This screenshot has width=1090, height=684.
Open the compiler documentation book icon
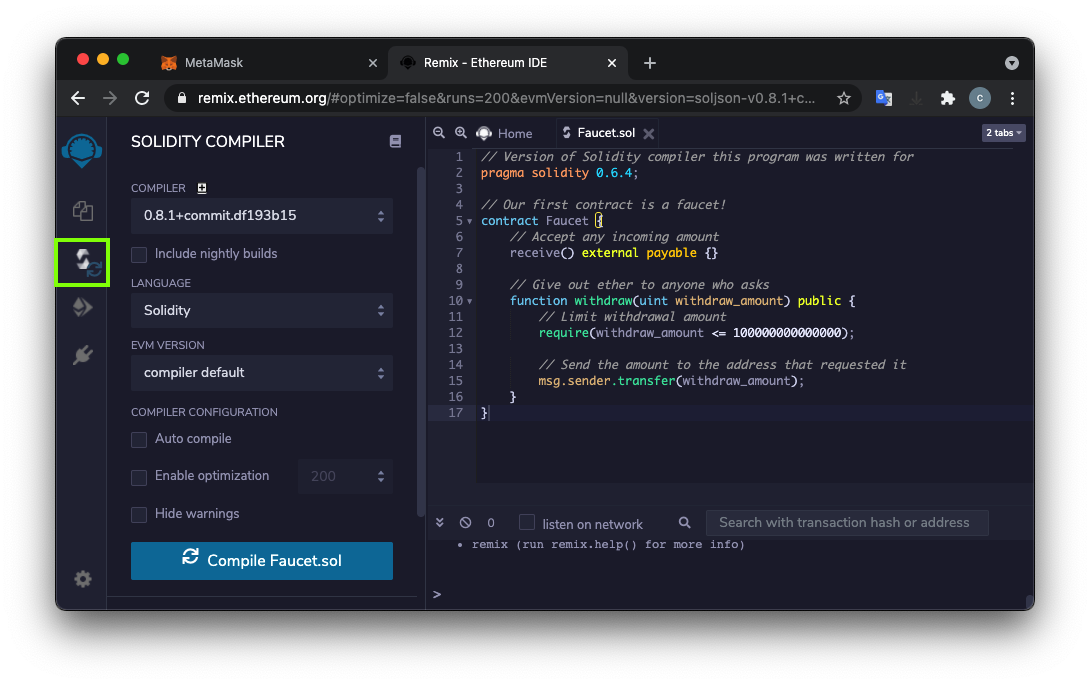pyautogui.click(x=395, y=142)
